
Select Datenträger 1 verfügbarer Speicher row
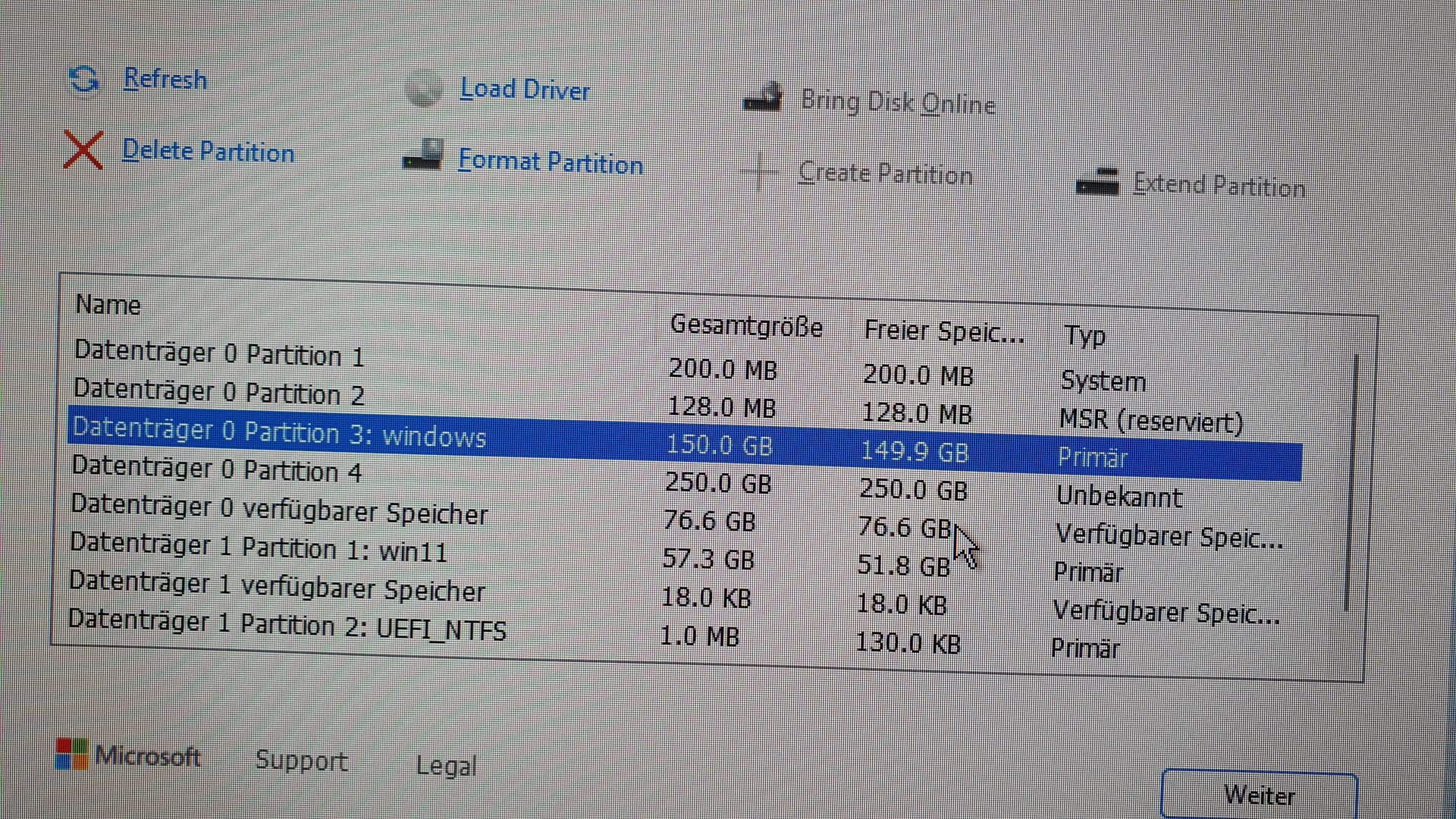(682, 597)
